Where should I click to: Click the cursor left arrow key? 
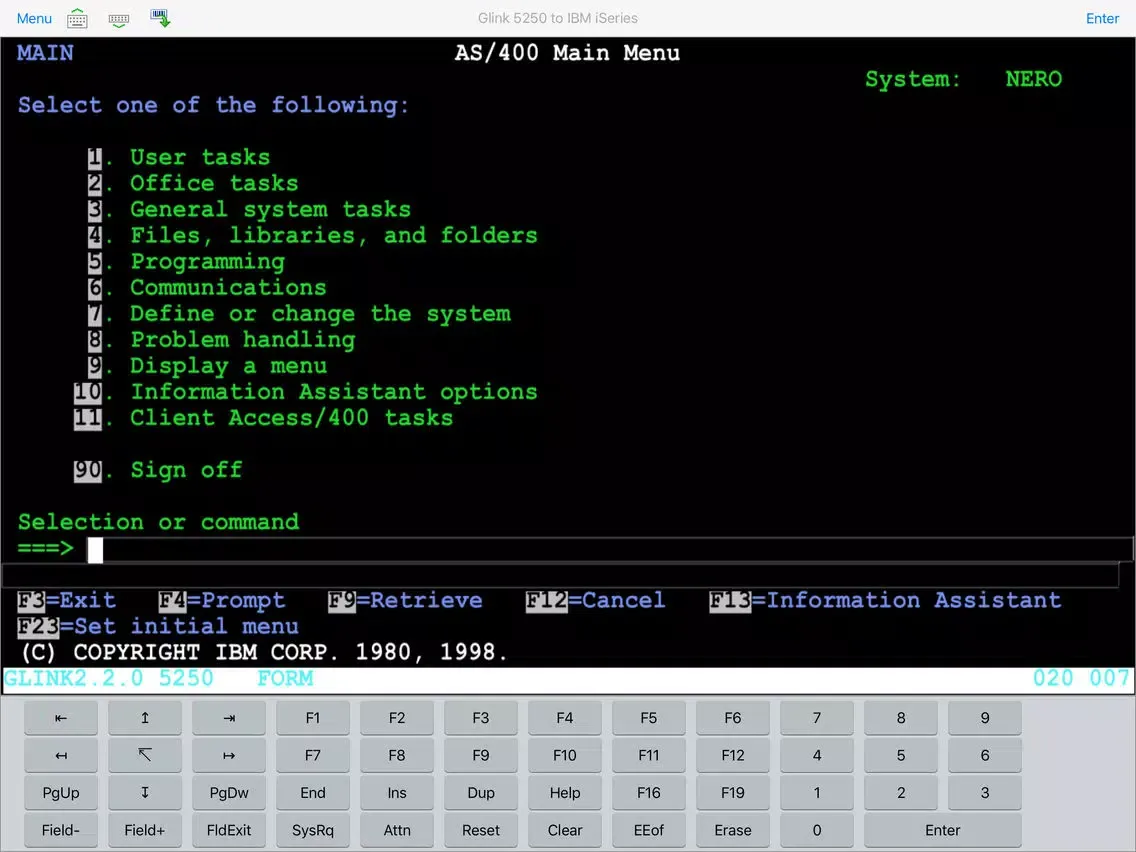point(61,756)
